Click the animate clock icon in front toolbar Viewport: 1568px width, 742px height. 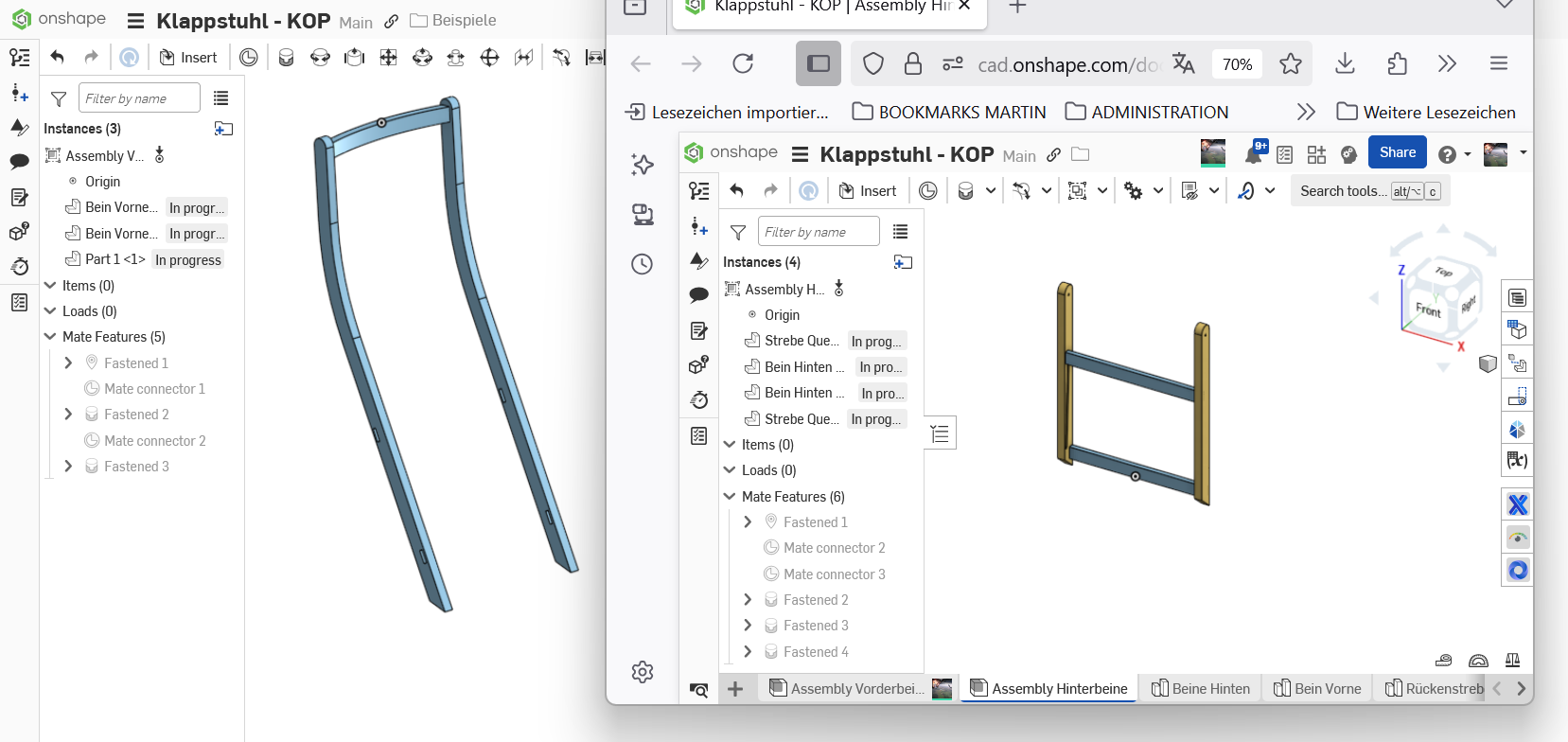pyautogui.click(x=928, y=191)
